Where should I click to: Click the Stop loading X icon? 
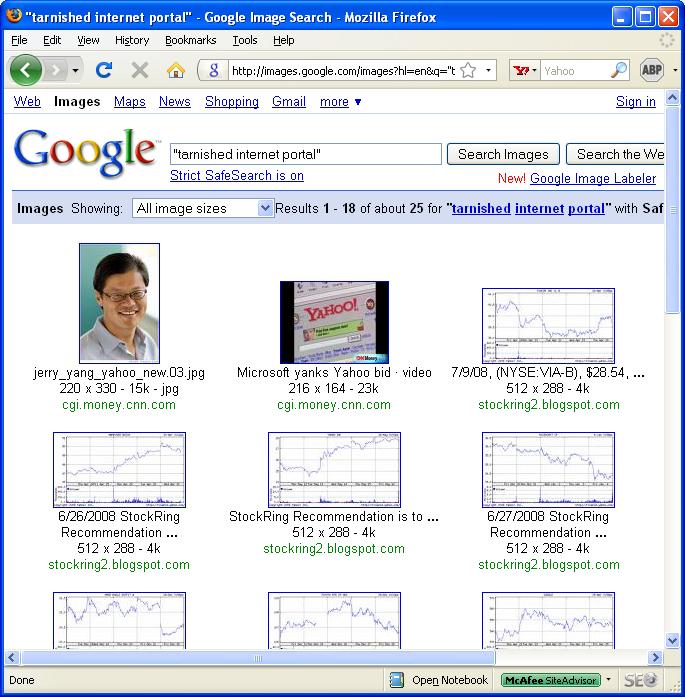click(x=140, y=70)
